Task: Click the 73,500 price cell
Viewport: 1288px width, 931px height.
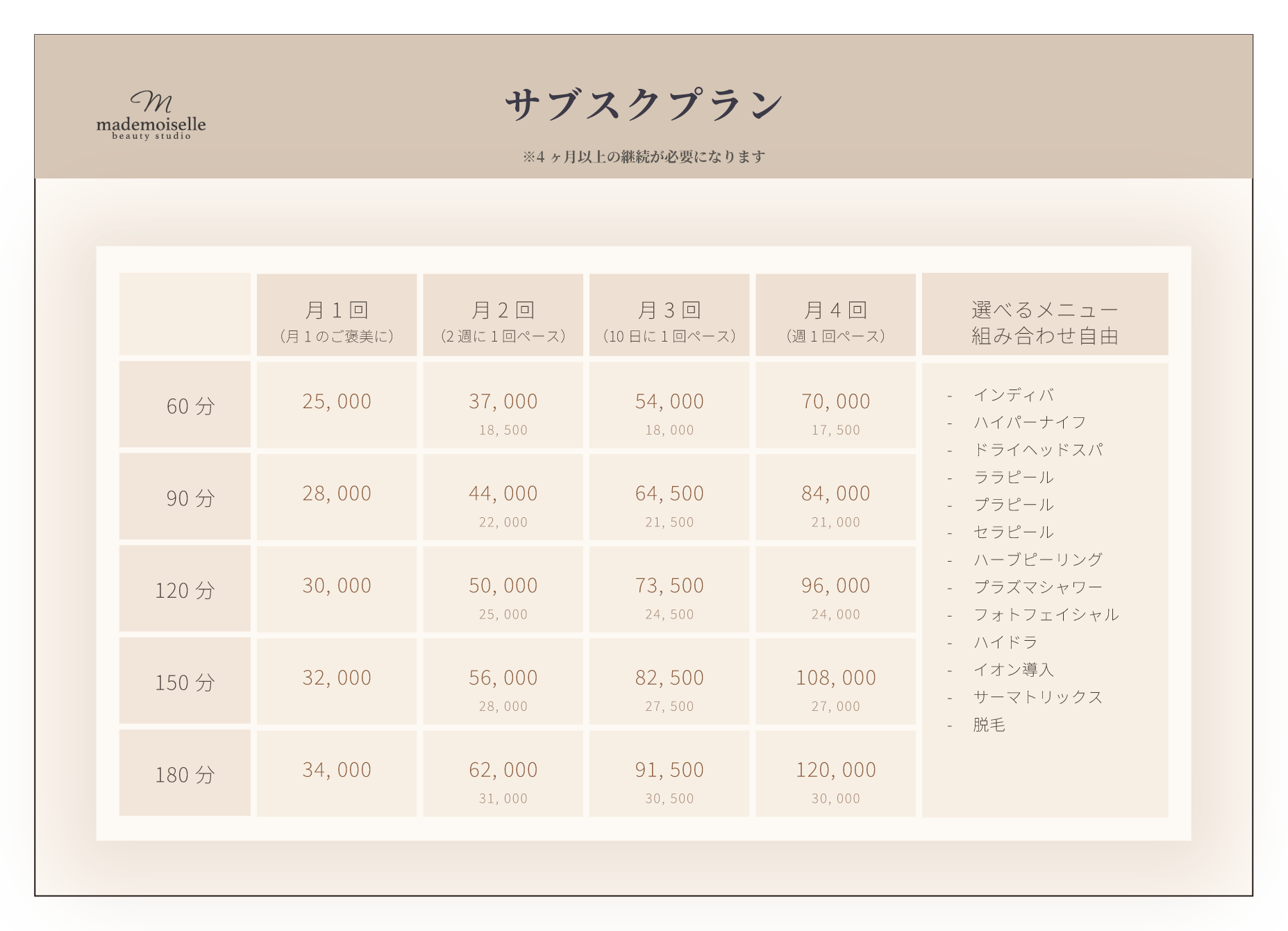Action: 669,586
